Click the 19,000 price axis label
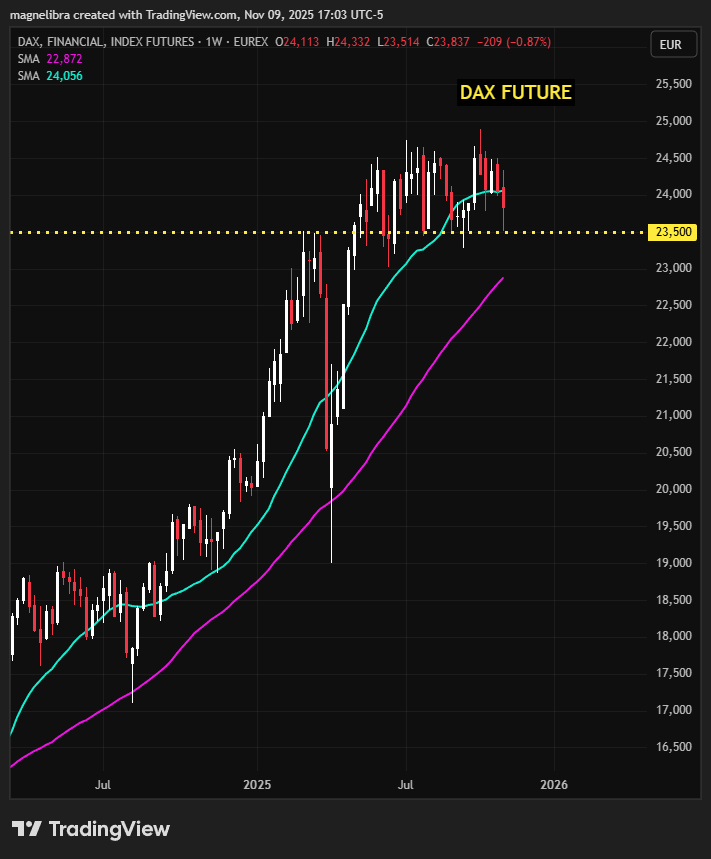Viewport: 711px width, 859px height. pyautogui.click(x=673, y=563)
